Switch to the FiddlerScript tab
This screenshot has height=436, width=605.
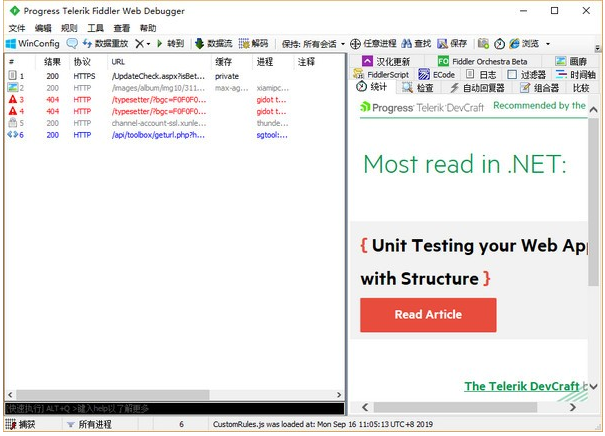tap(381, 74)
